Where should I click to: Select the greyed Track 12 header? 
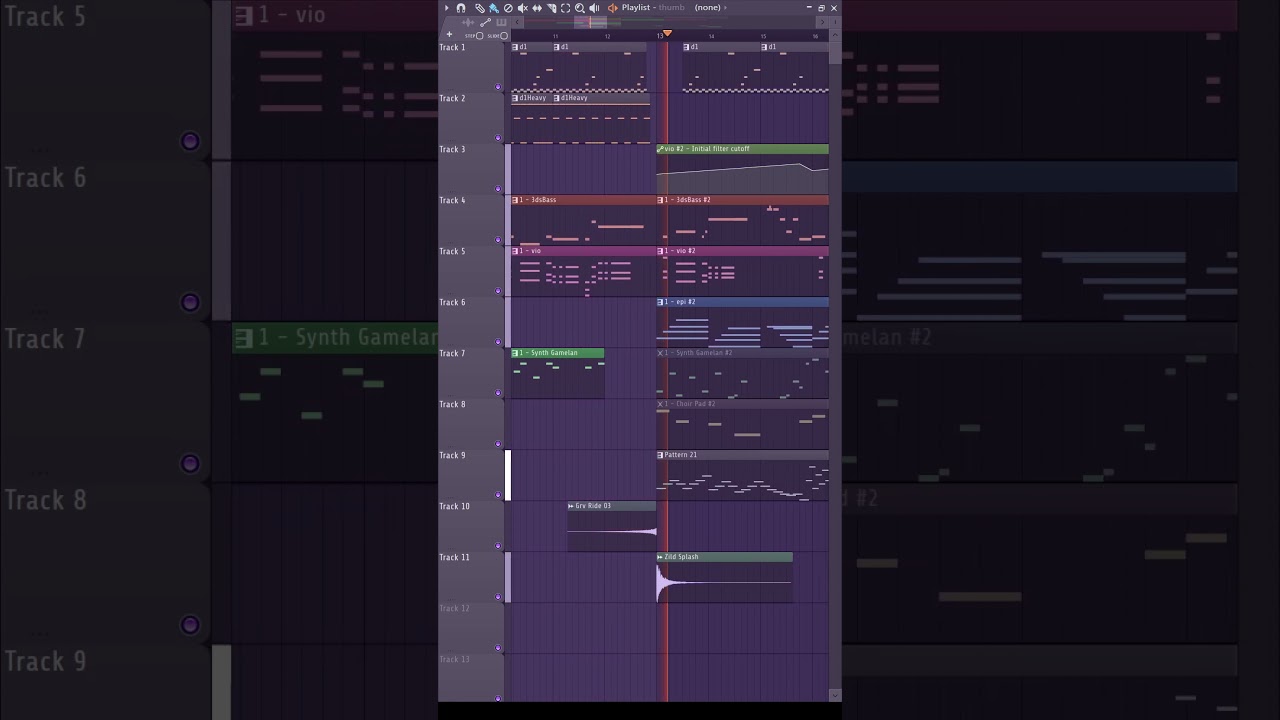pos(471,627)
